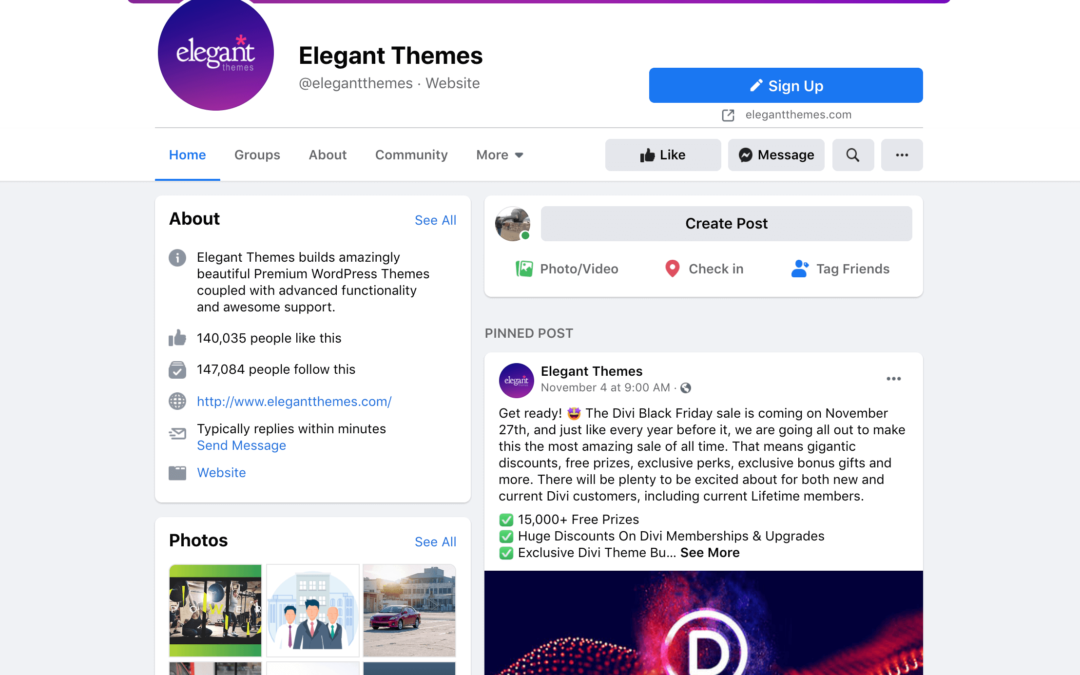Open the Groups tab

pyautogui.click(x=257, y=155)
